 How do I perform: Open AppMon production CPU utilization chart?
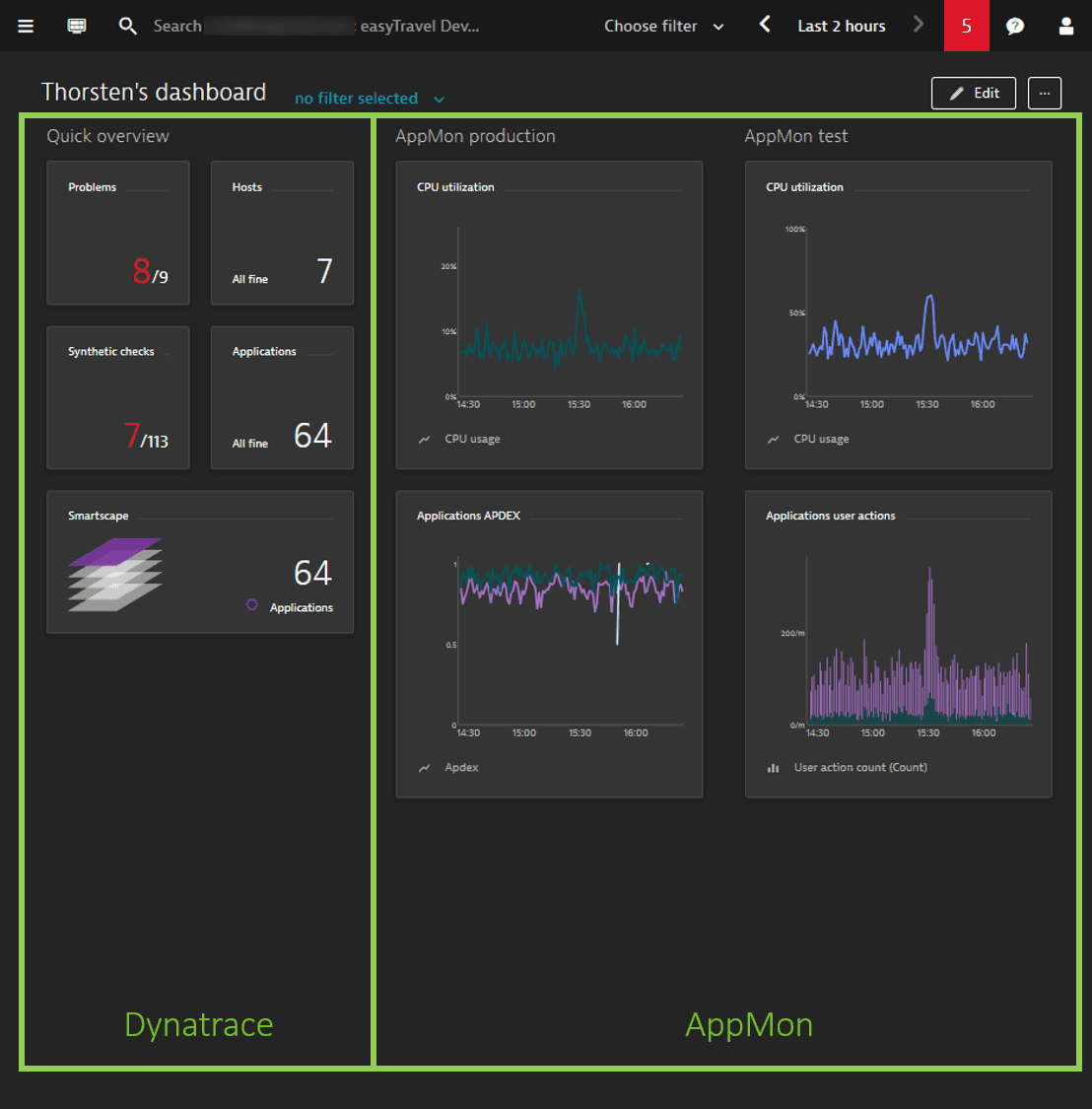[549, 314]
